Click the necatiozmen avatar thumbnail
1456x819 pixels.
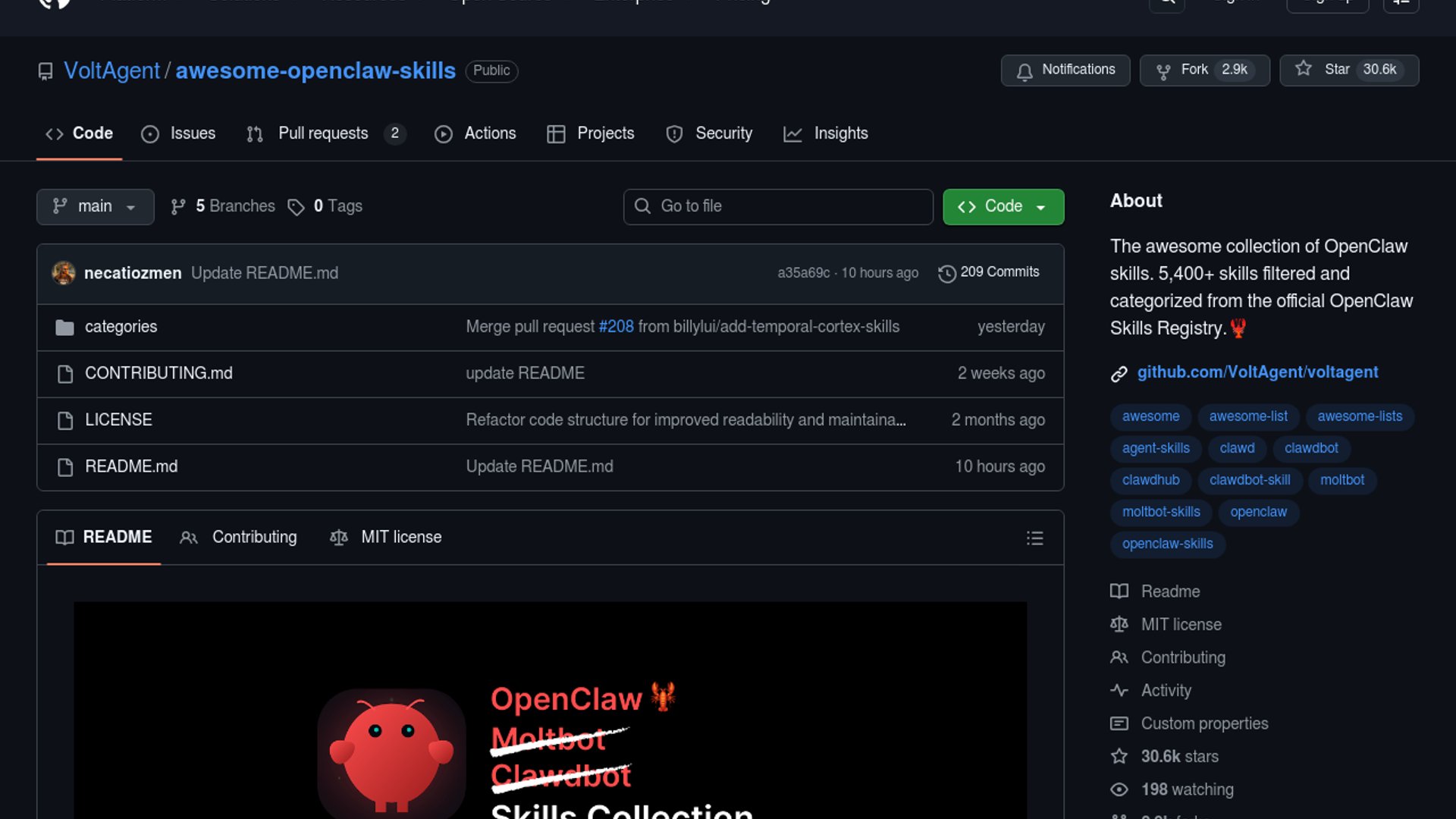coord(64,273)
